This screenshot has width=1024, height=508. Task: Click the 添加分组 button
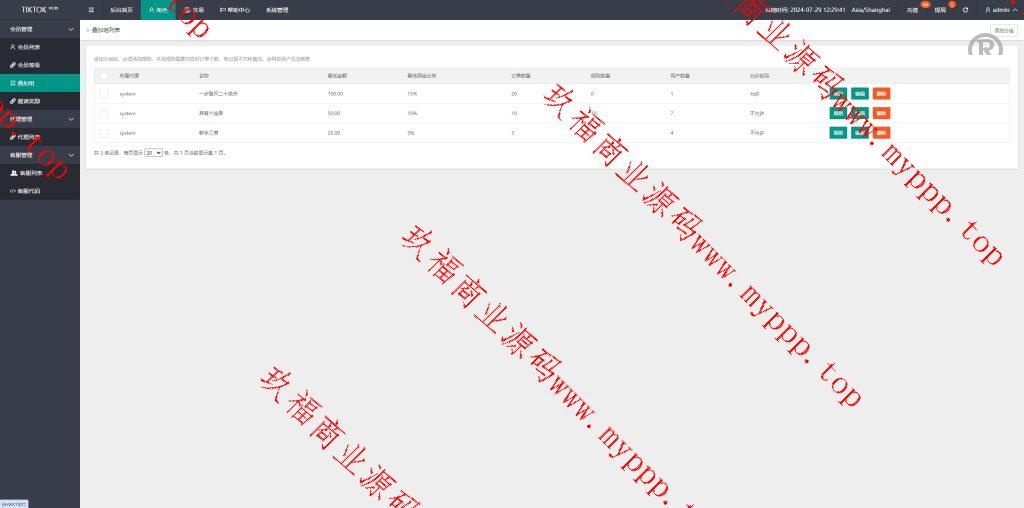point(1003,30)
